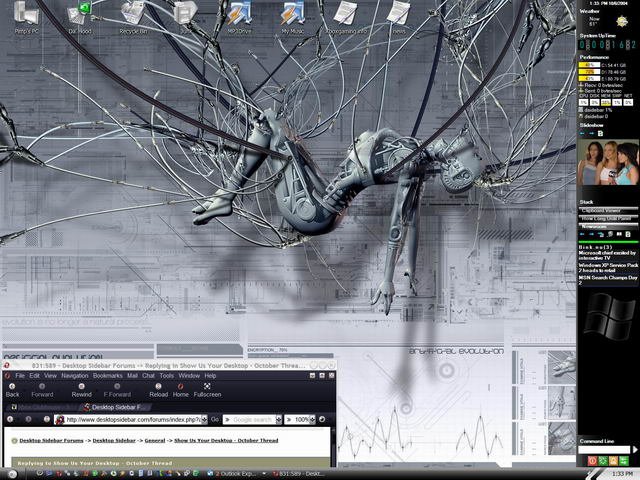Open the Help menu in the browser

click(210, 376)
